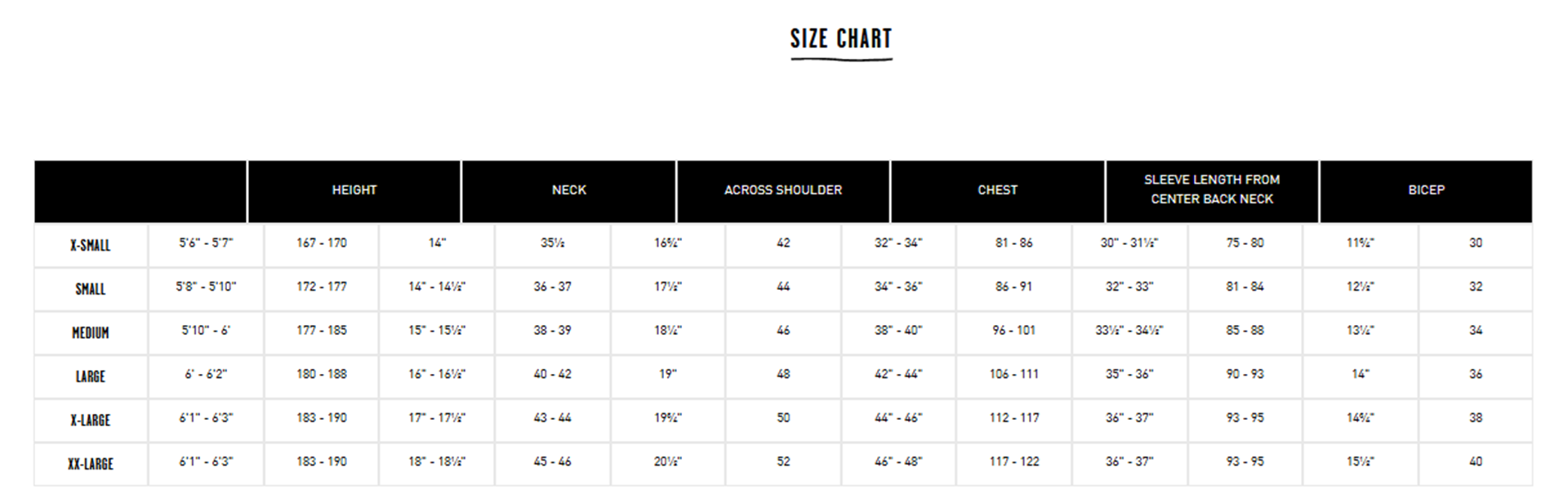
Task: Click SLEEVE LENGTH FROM CENTER BACK NECK header
Action: [1212, 190]
